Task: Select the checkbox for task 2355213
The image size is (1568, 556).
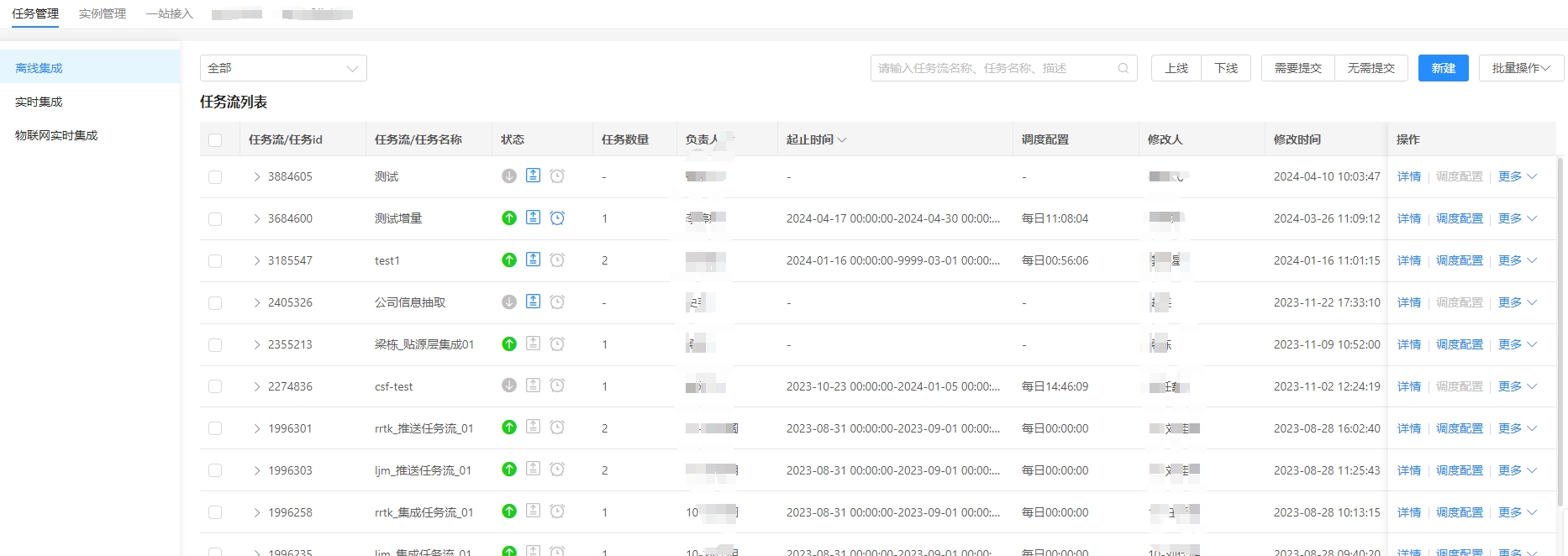Action: [215, 345]
